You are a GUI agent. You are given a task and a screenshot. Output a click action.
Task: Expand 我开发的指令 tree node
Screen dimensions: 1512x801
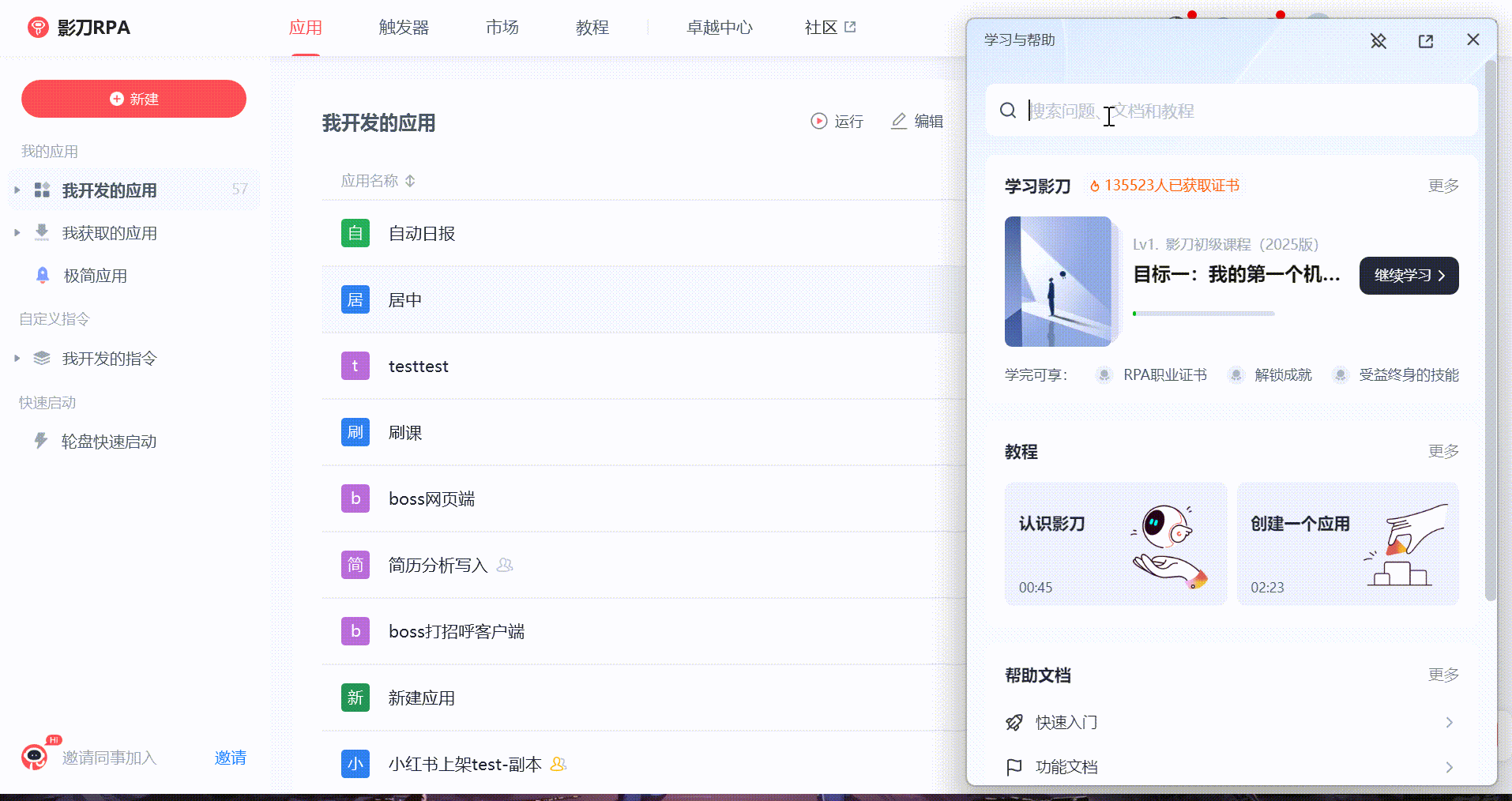point(17,359)
